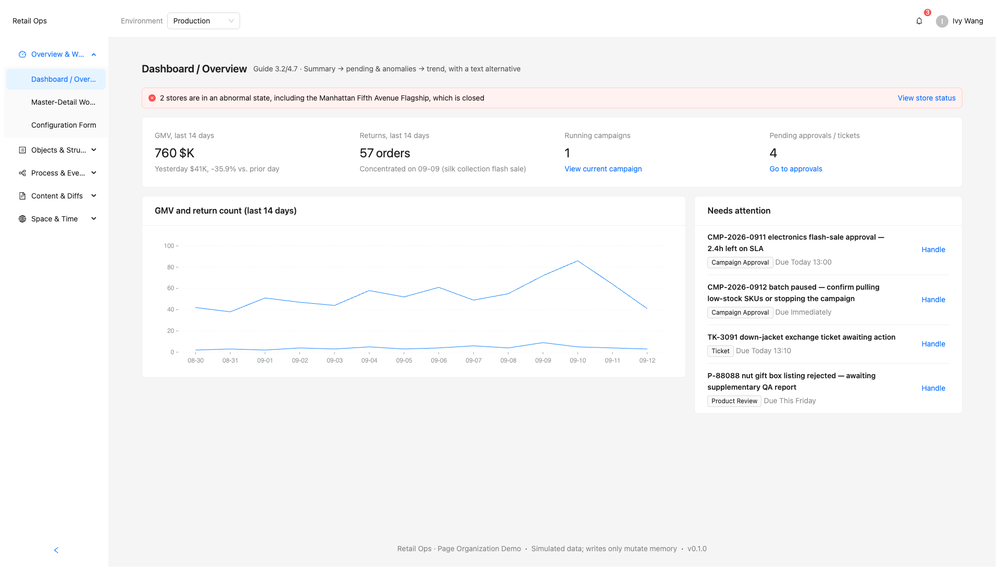Open the Environment Production dropdown
Image resolution: width=1000 pixels, height=571 pixels.
(x=203, y=21)
